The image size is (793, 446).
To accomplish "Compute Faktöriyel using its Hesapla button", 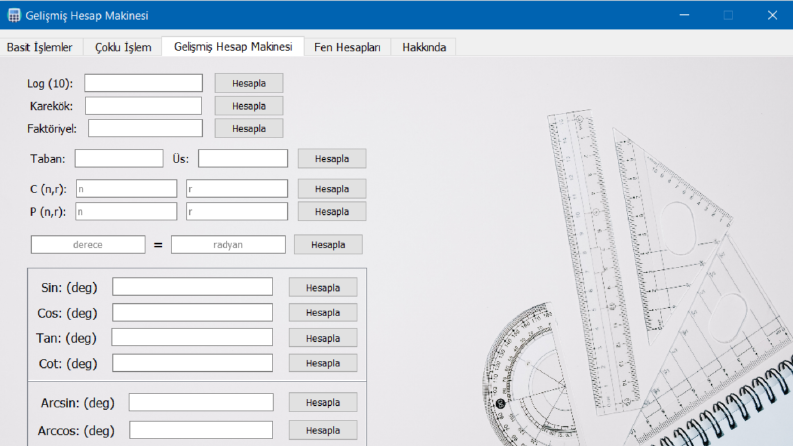I will (249, 128).
